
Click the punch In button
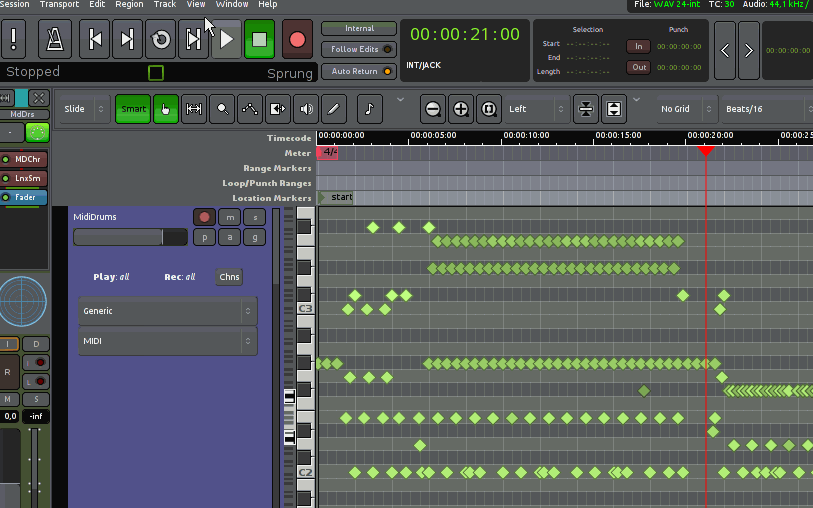[x=638, y=46]
